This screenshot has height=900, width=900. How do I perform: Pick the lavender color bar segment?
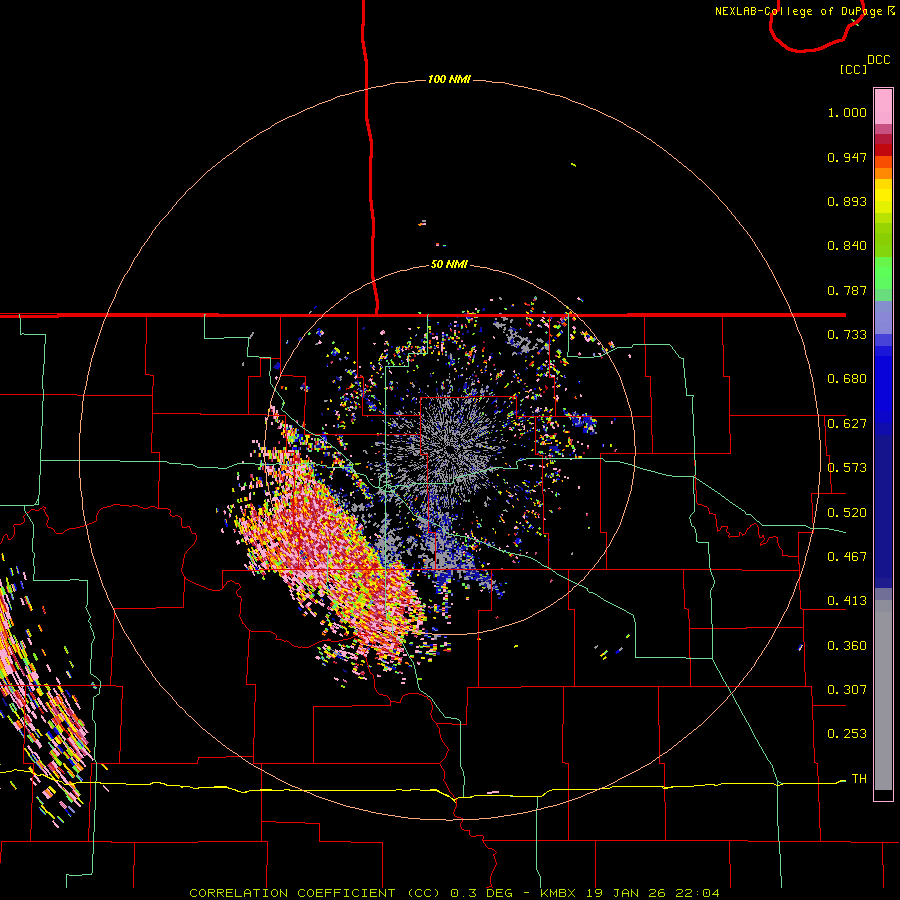(x=883, y=317)
